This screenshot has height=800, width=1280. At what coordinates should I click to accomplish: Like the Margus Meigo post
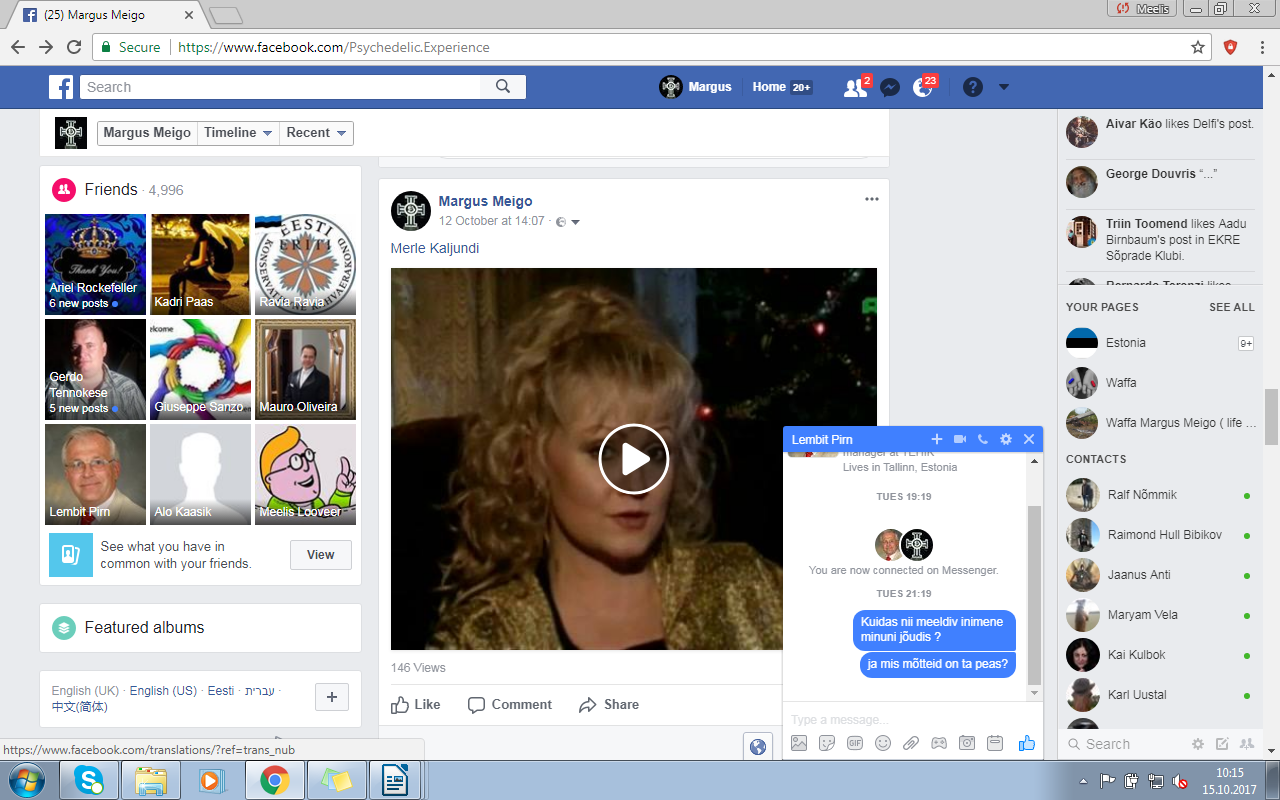(x=416, y=705)
